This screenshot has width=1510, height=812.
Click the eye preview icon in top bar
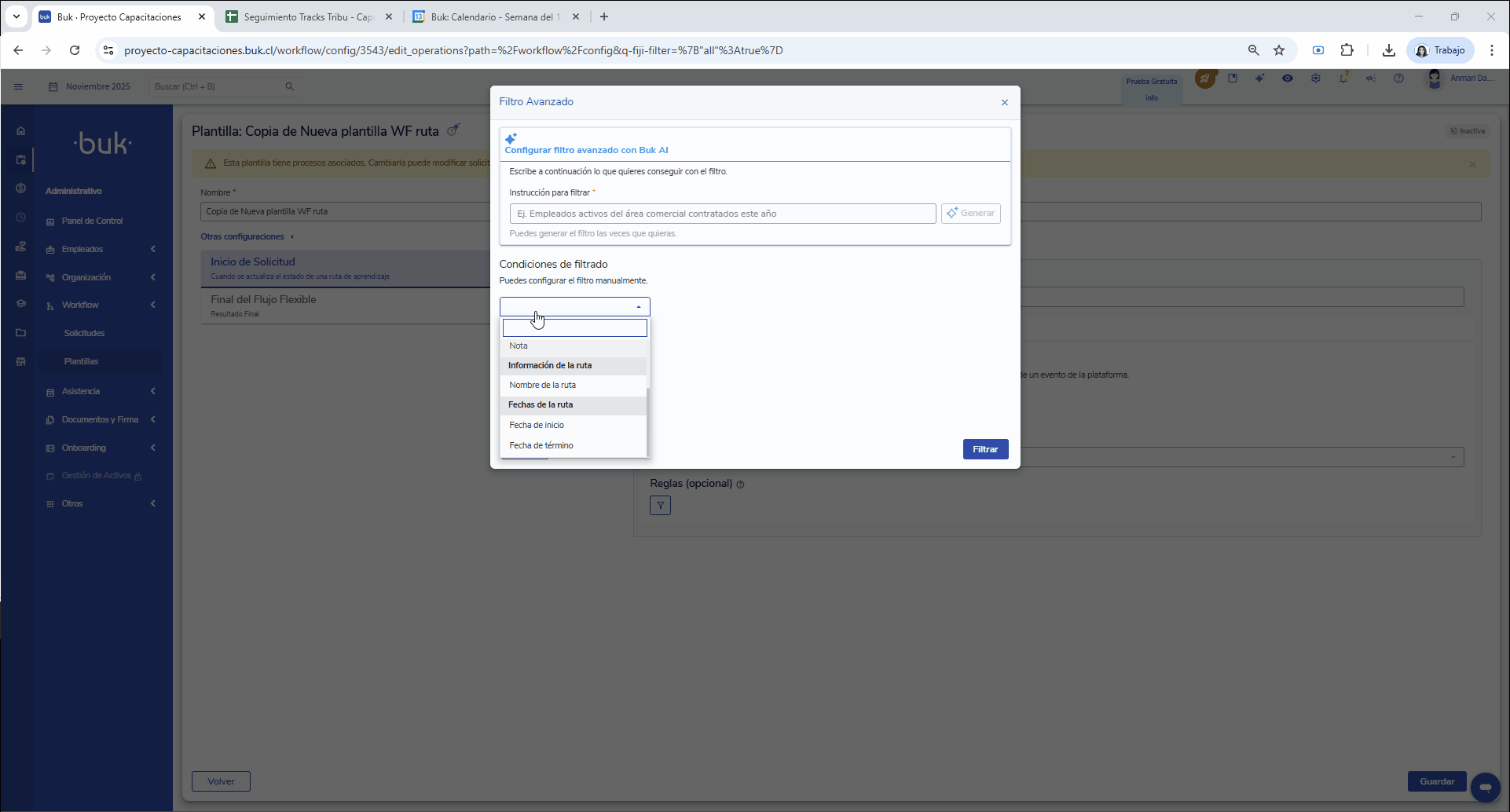tap(1288, 79)
